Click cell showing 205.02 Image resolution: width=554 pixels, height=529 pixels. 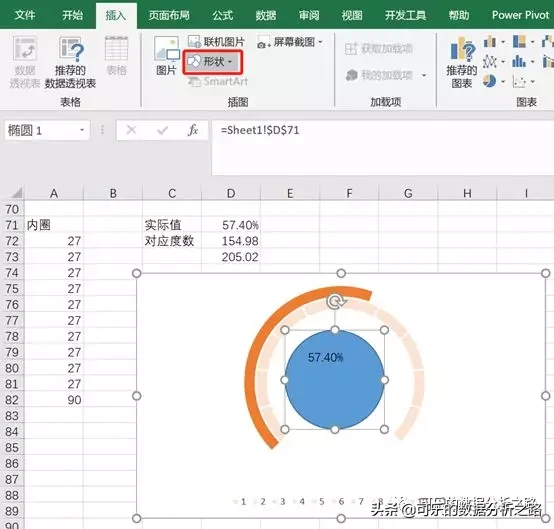pos(231,257)
